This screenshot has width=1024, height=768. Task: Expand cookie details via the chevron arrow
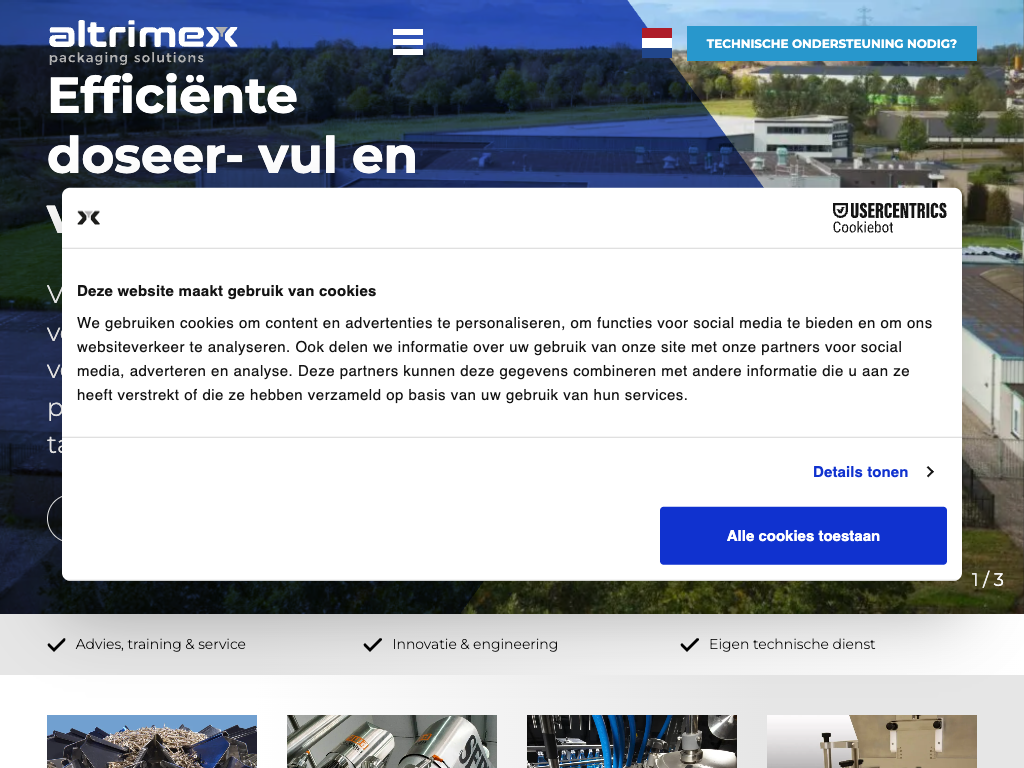pyautogui.click(x=930, y=472)
